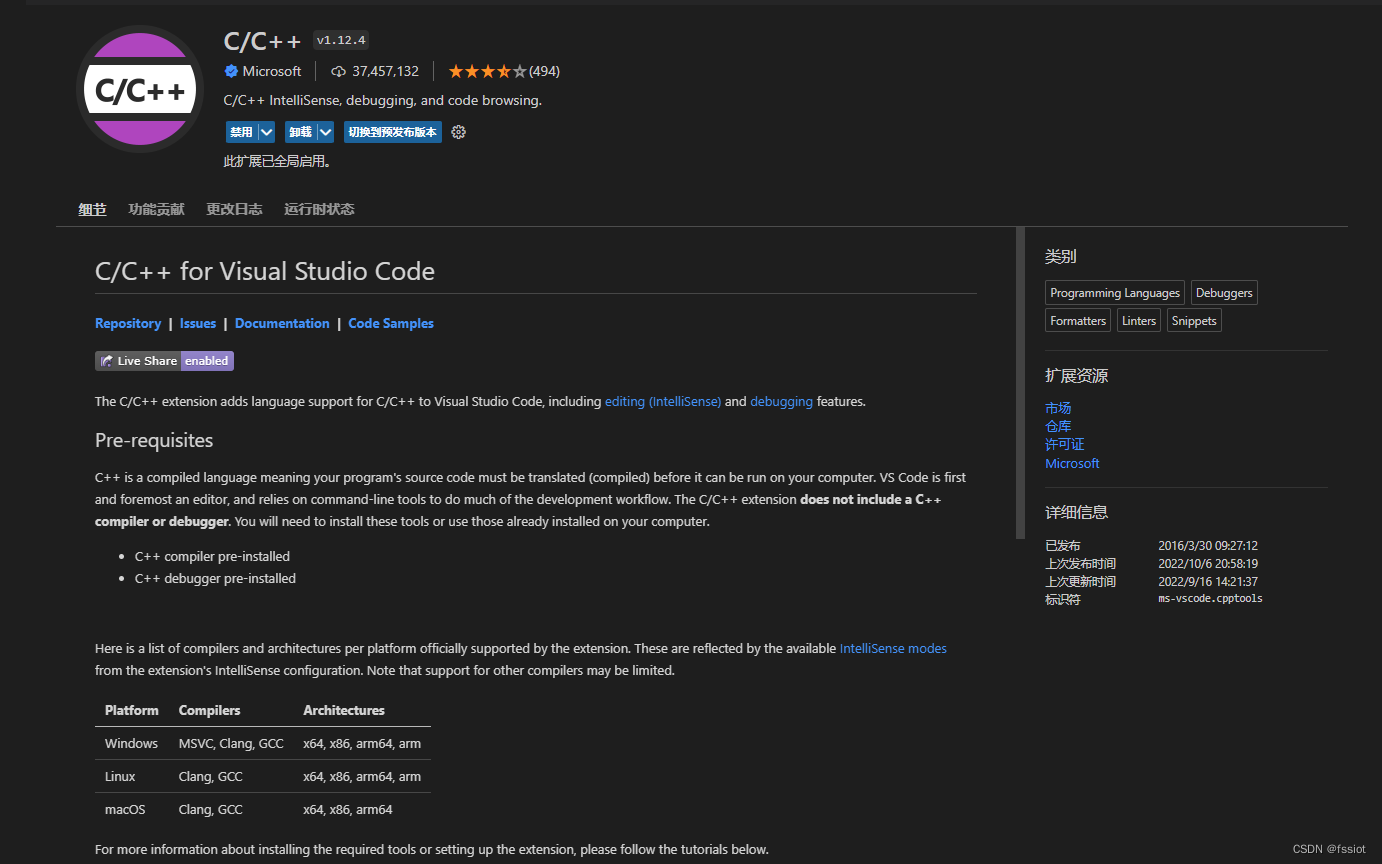Click the 卸载 (uninstall) button

pyautogui.click(x=300, y=132)
